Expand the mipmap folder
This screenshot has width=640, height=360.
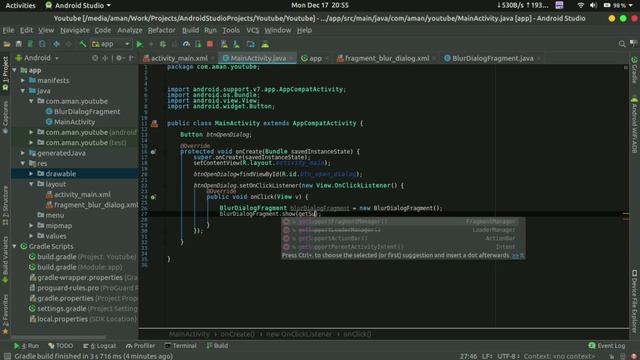click(31, 226)
